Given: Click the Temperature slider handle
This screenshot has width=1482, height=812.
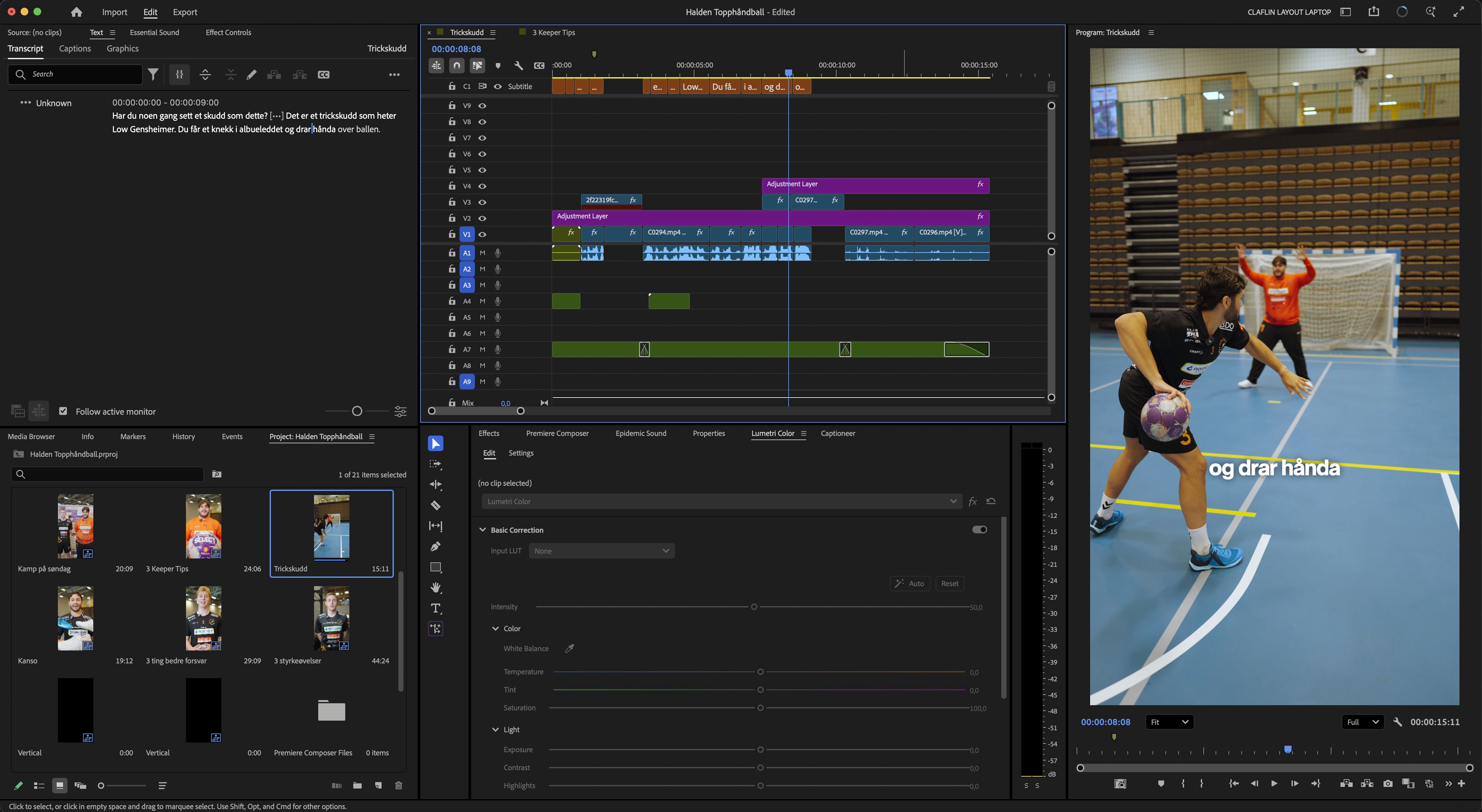Looking at the screenshot, I should [x=761, y=672].
